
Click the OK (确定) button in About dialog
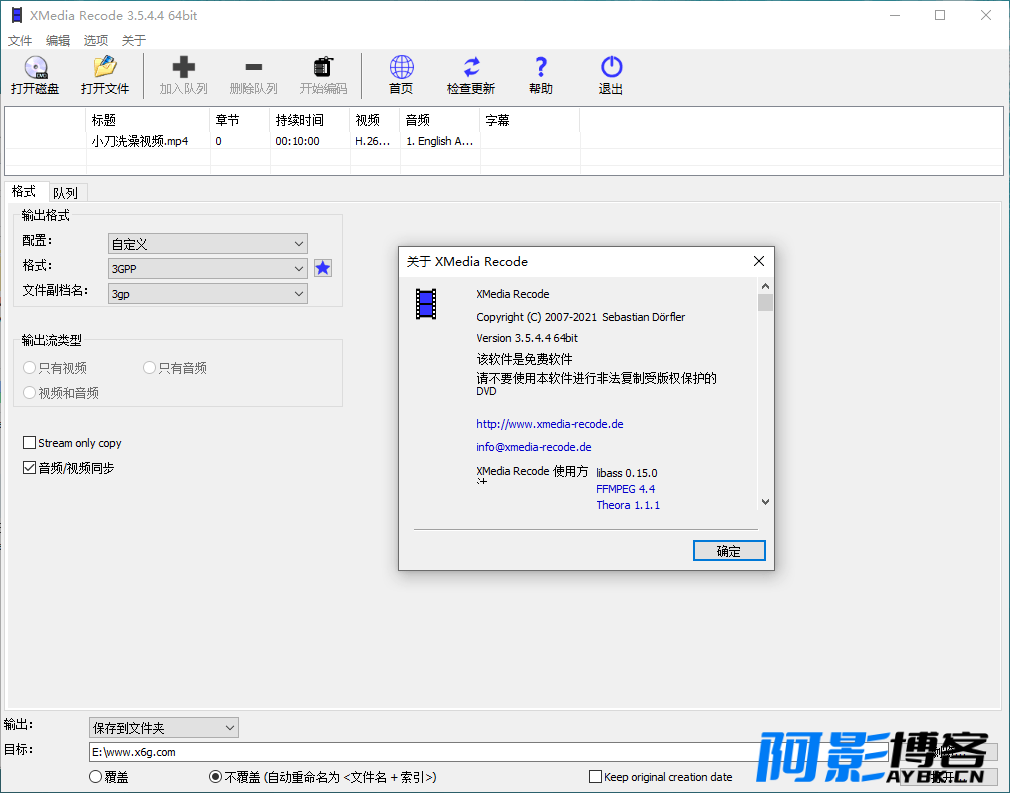pyautogui.click(x=729, y=551)
